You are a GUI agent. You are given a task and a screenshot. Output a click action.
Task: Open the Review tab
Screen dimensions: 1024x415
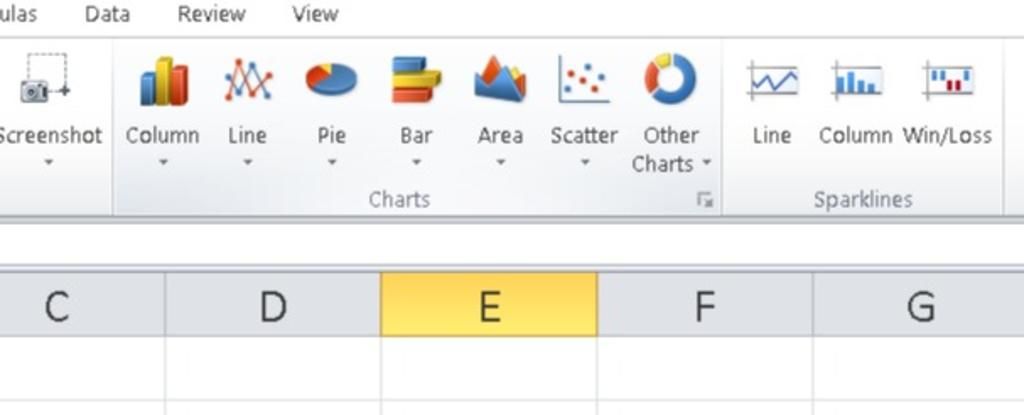212,14
